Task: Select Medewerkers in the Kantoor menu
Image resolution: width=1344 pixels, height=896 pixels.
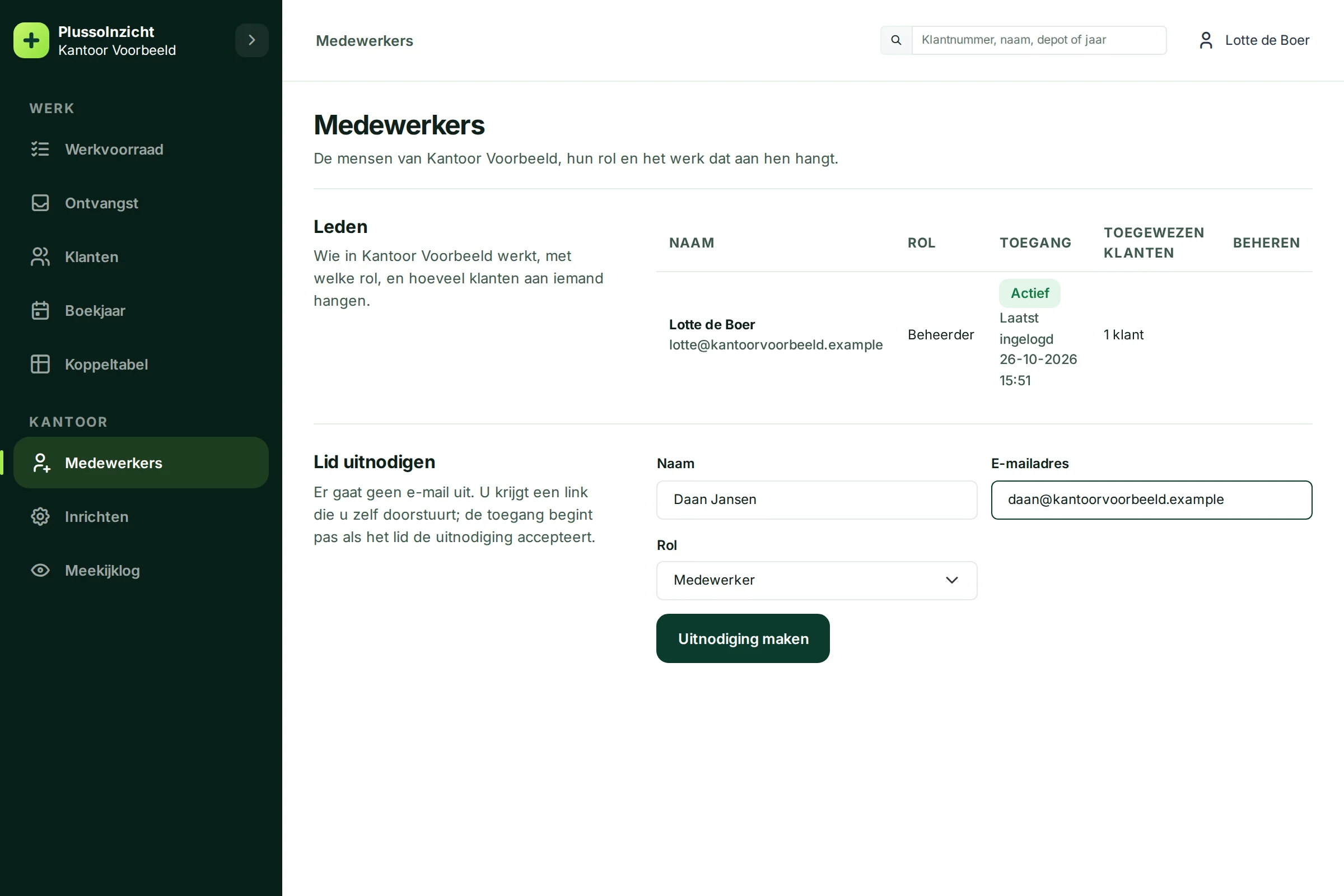Action: [141, 463]
